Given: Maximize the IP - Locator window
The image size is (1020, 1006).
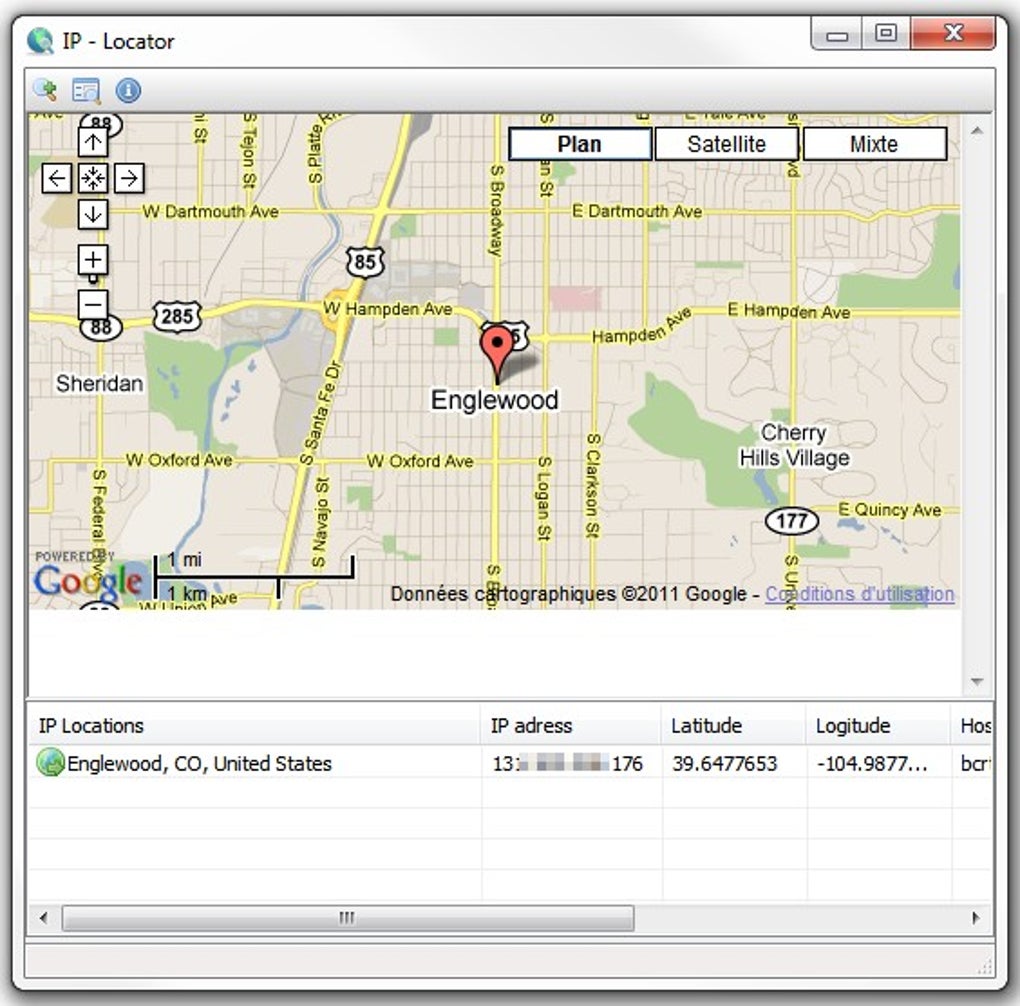Looking at the screenshot, I should (x=886, y=33).
